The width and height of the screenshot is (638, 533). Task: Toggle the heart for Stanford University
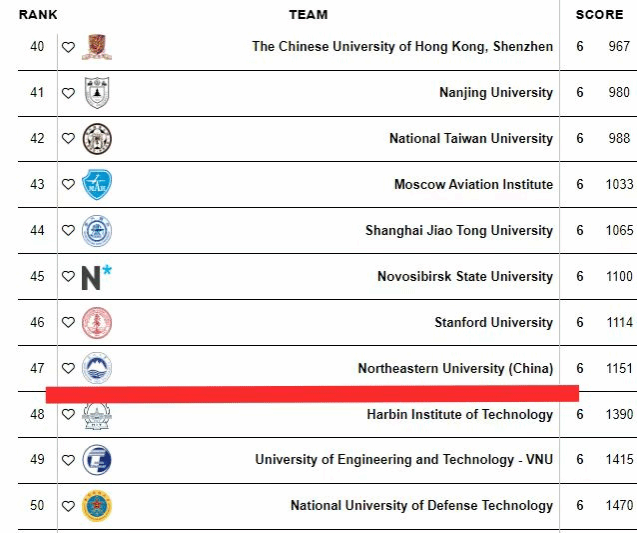coord(68,323)
